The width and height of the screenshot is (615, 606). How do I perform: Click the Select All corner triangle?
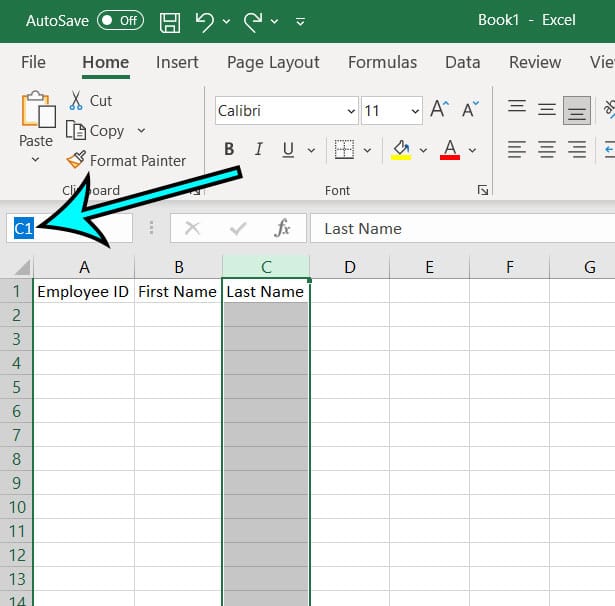click(22, 267)
